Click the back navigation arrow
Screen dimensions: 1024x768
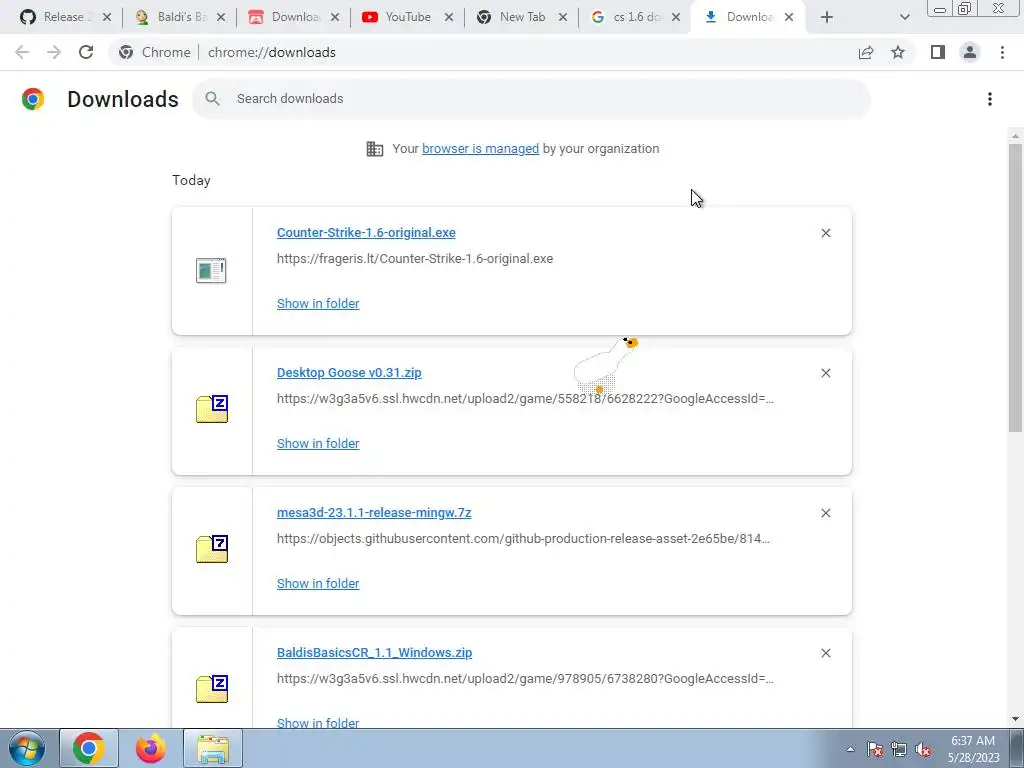[x=22, y=52]
